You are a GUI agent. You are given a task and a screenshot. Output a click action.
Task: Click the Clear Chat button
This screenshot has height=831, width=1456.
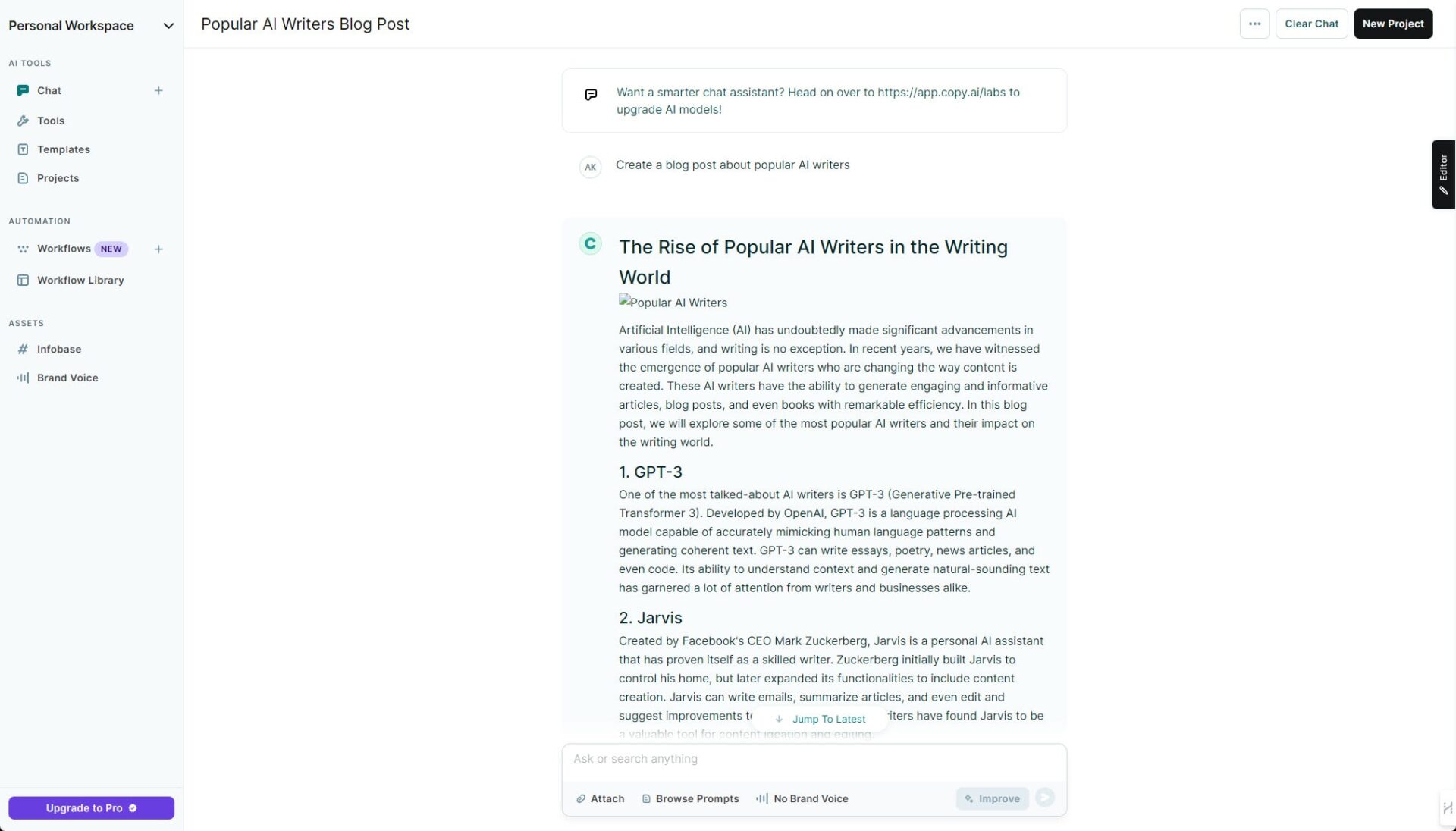pyautogui.click(x=1311, y=24)
